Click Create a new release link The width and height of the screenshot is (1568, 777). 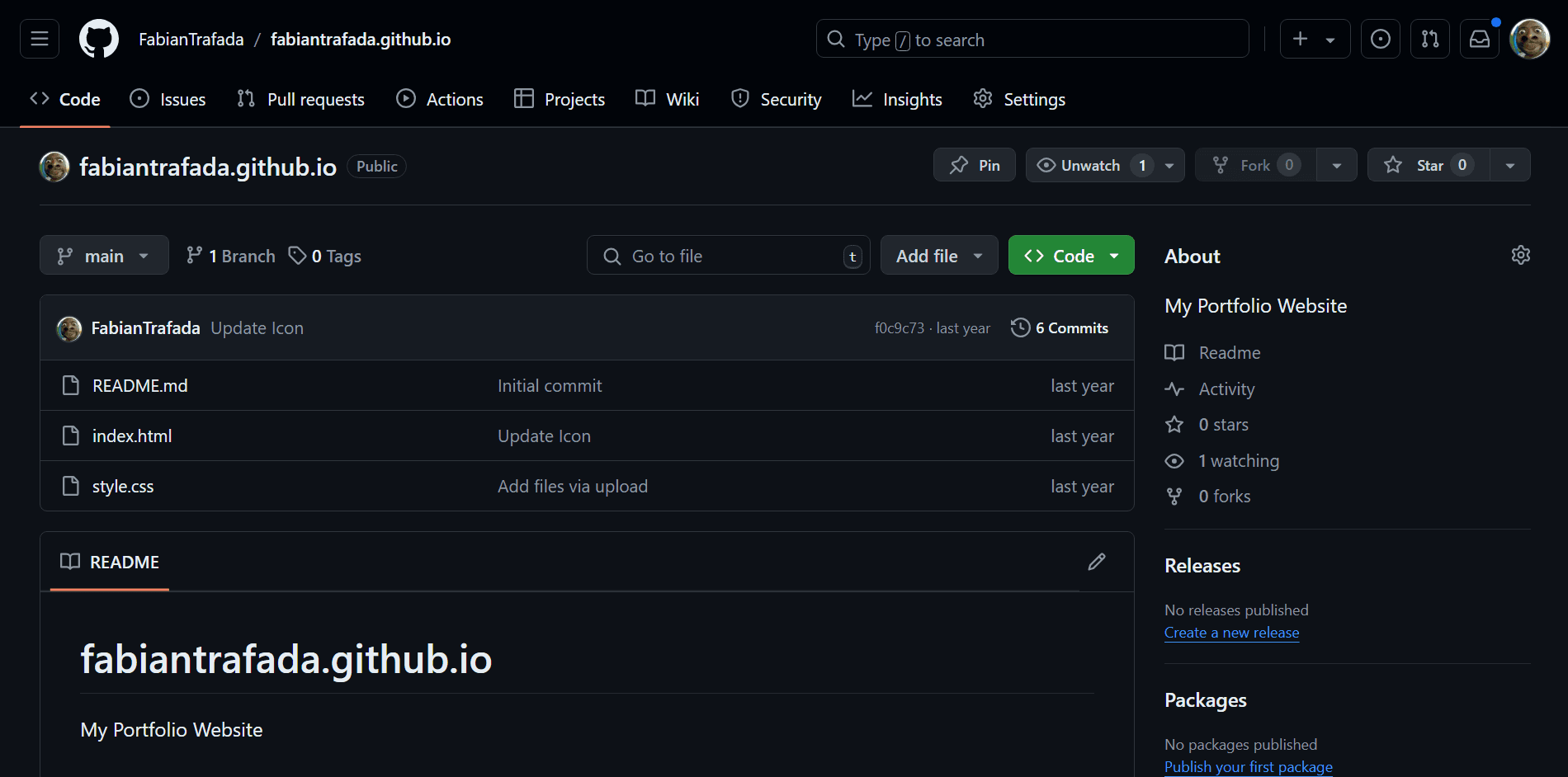tap(1231, 633)
